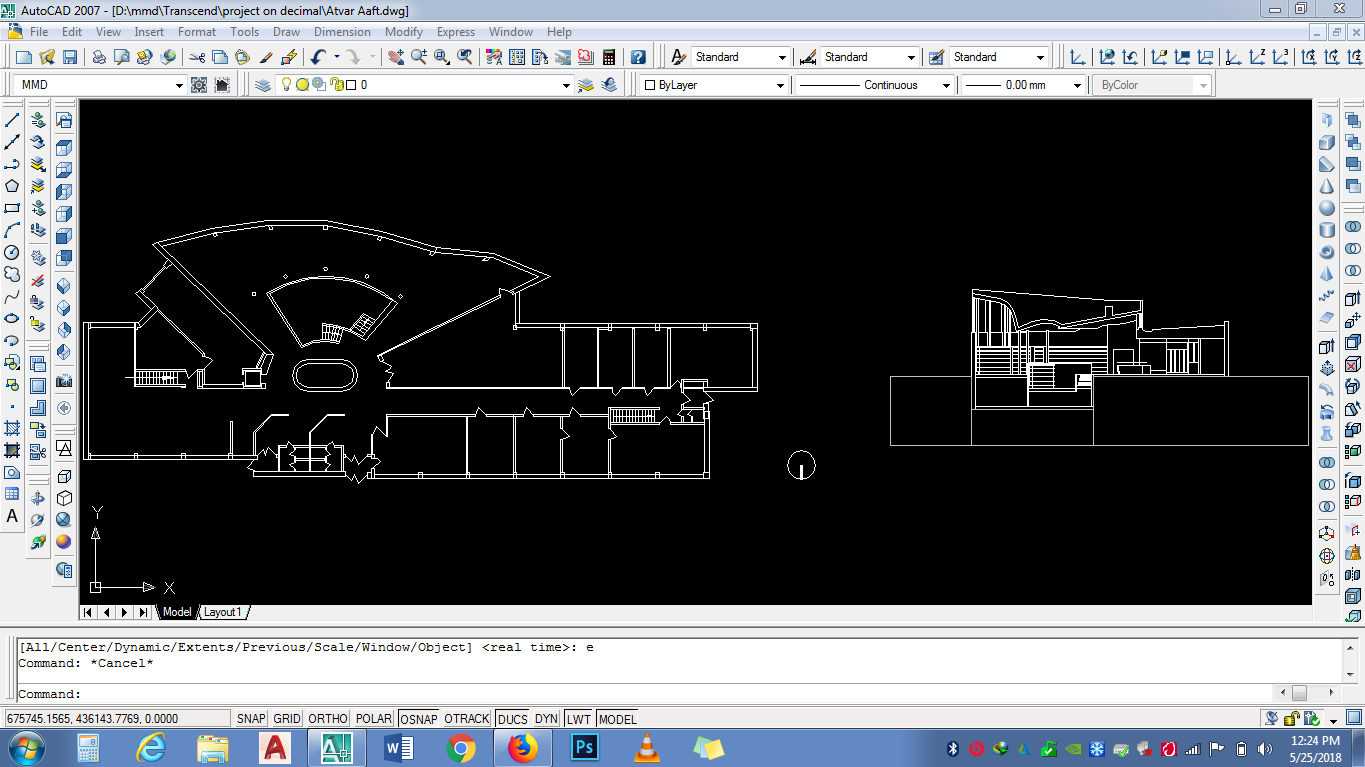Open the Dimension menu
1365x767 pixels.
coord(342,32)
